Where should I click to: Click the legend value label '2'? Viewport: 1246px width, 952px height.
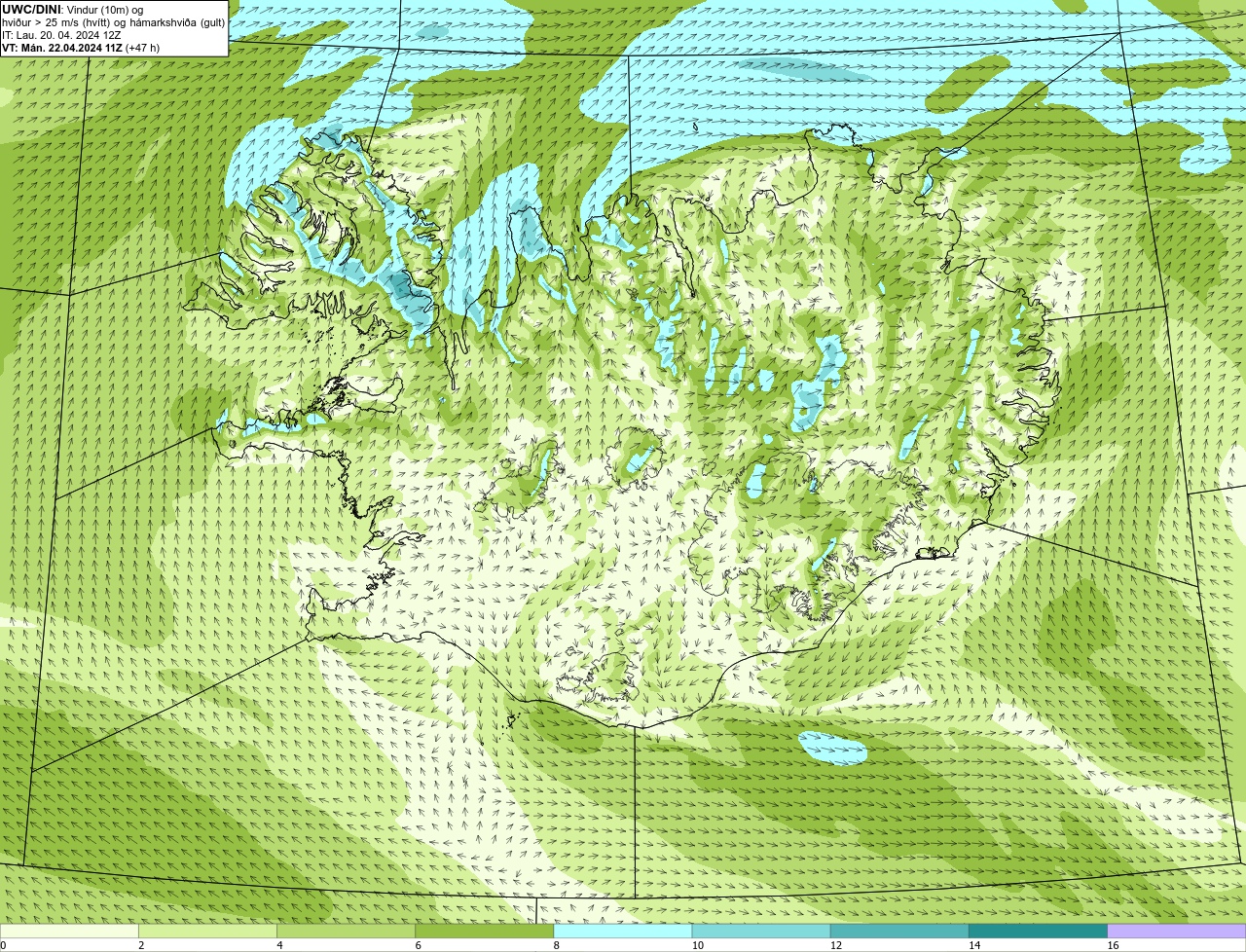pos(141,945)
